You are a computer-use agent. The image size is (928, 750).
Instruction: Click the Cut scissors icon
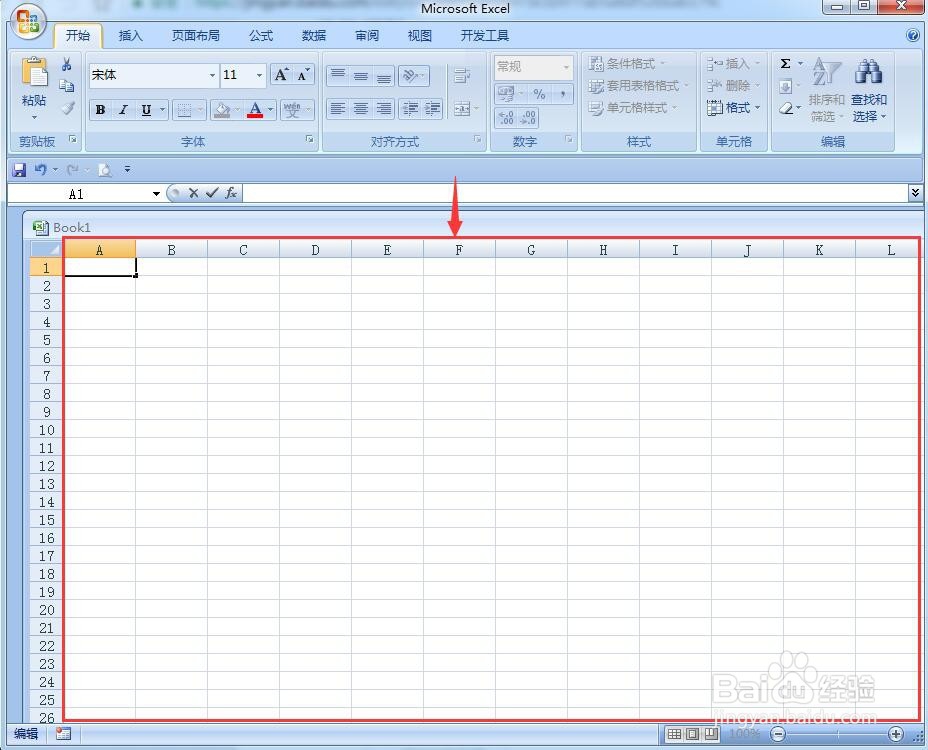coord(67,65)
